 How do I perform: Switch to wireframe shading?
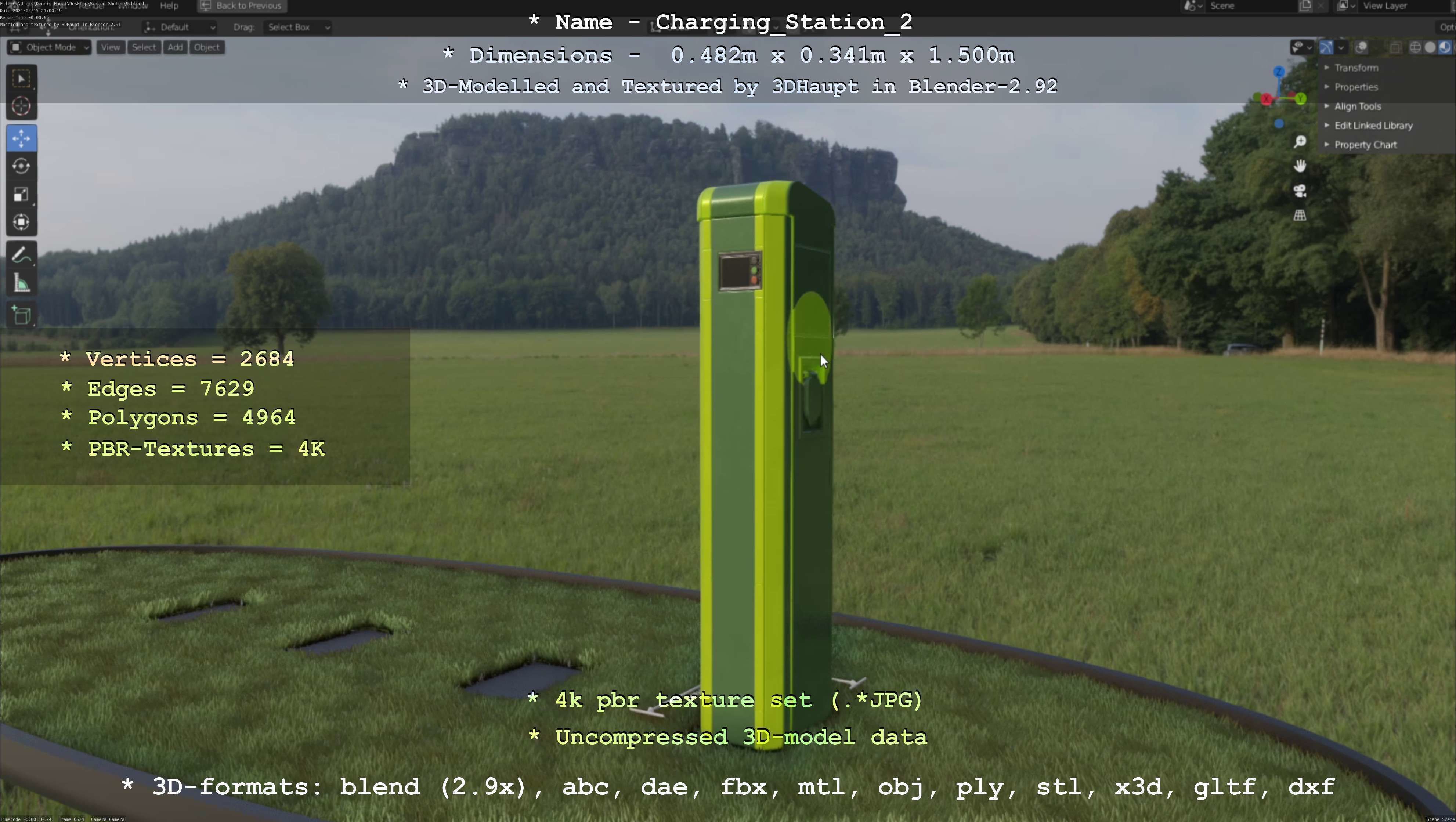click(x=1415, y=47)
